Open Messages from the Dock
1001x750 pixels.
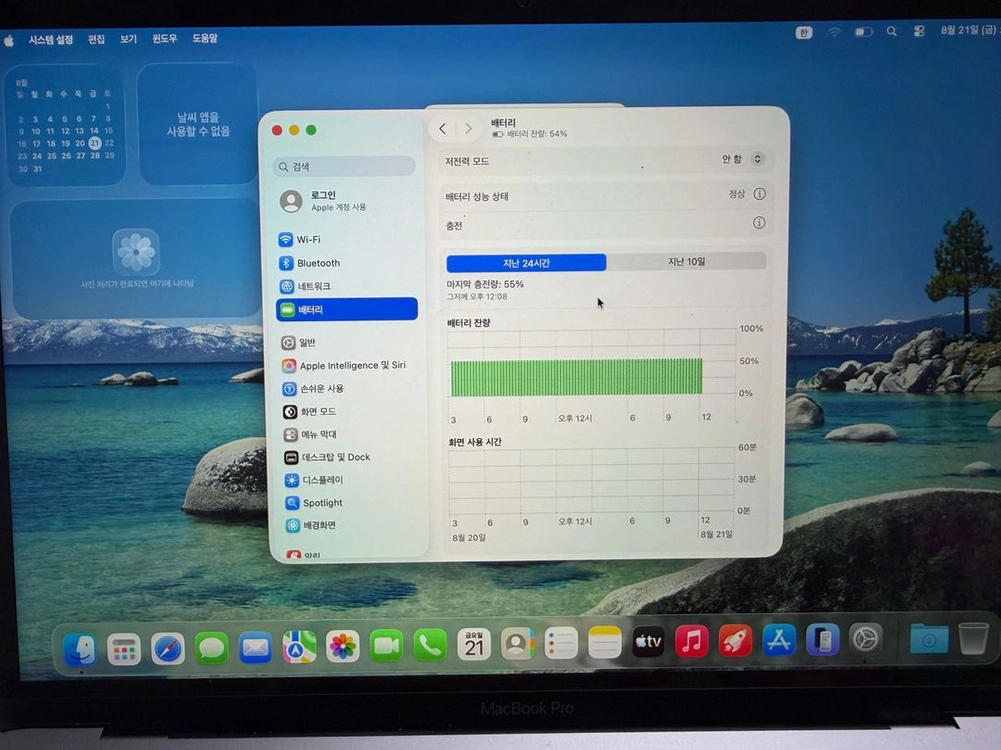tap(211, 648)
